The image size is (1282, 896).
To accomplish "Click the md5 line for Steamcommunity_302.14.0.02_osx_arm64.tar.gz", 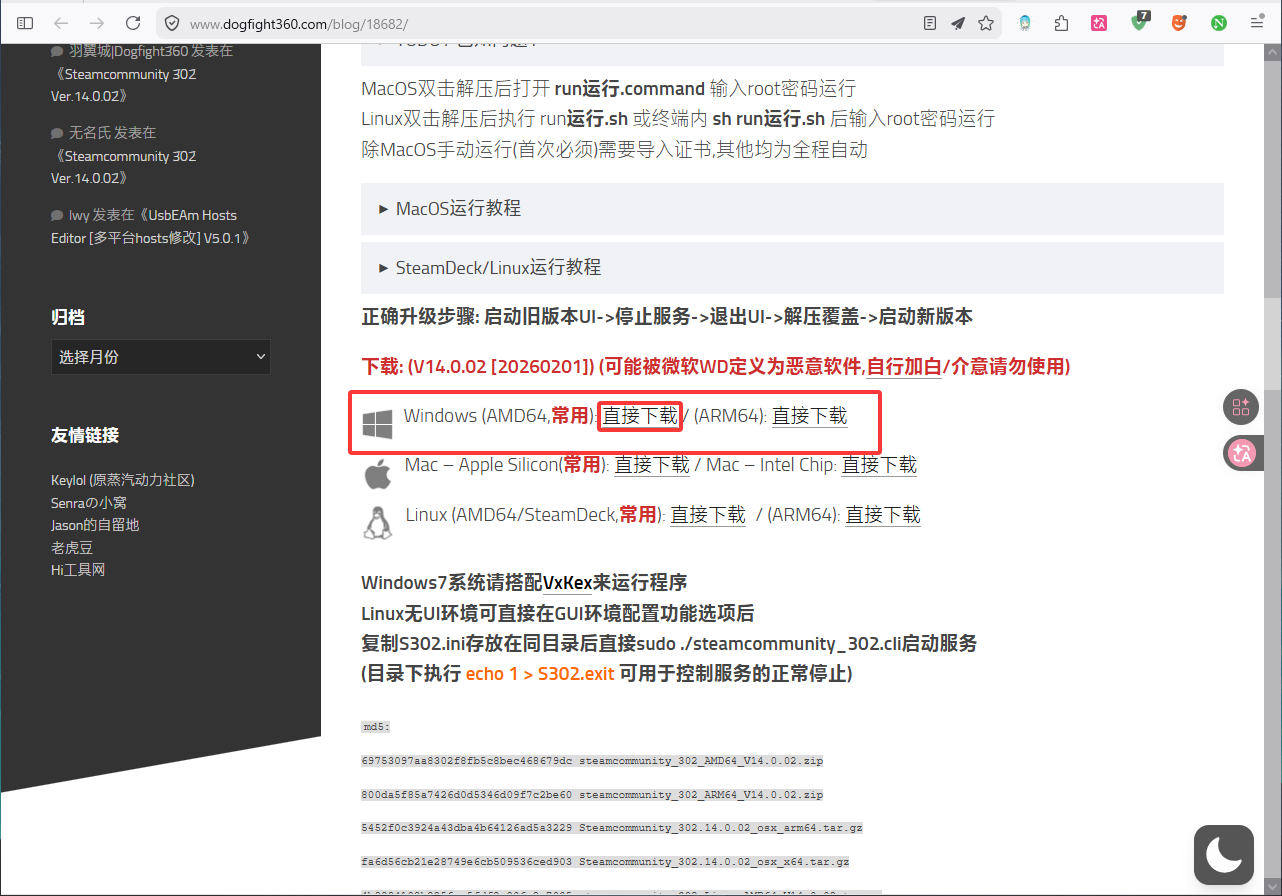I will pyautogui.click(x=612, y=828).
